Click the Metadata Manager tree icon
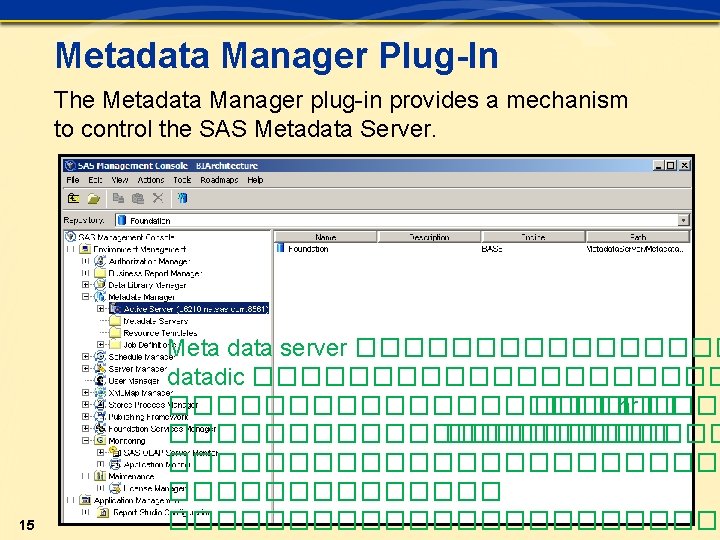This screenshot has height=540, width=720. (100, 297)
